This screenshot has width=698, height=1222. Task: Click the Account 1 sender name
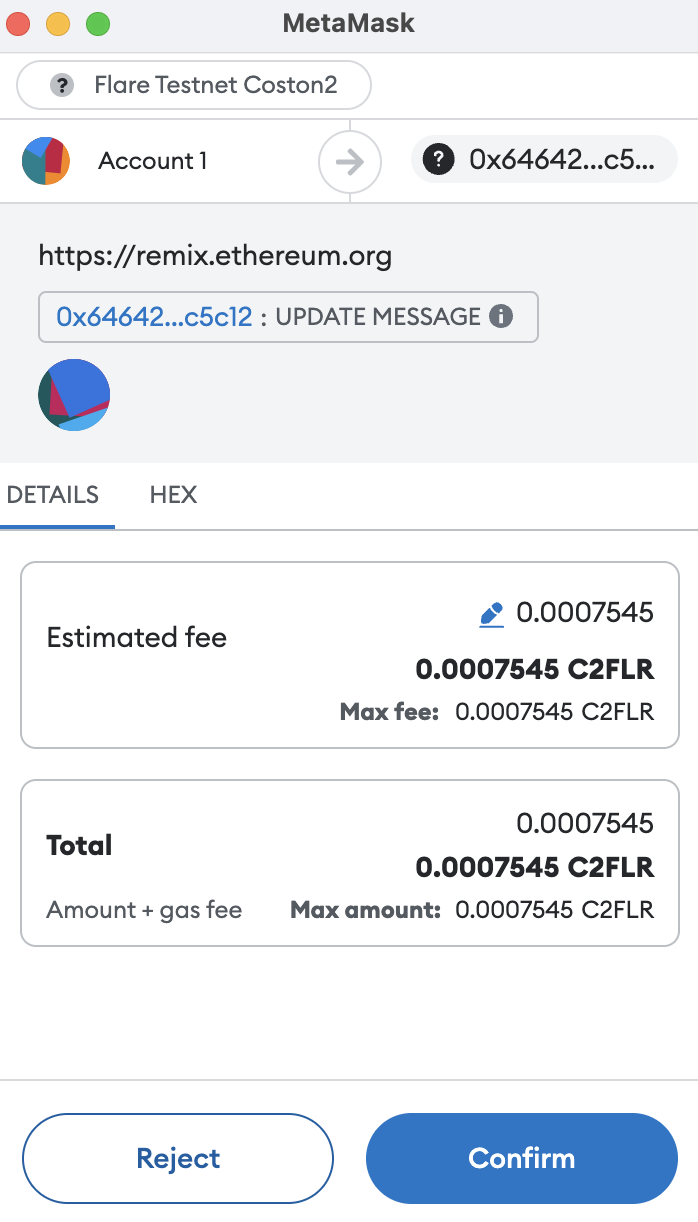tap(153, 161)
